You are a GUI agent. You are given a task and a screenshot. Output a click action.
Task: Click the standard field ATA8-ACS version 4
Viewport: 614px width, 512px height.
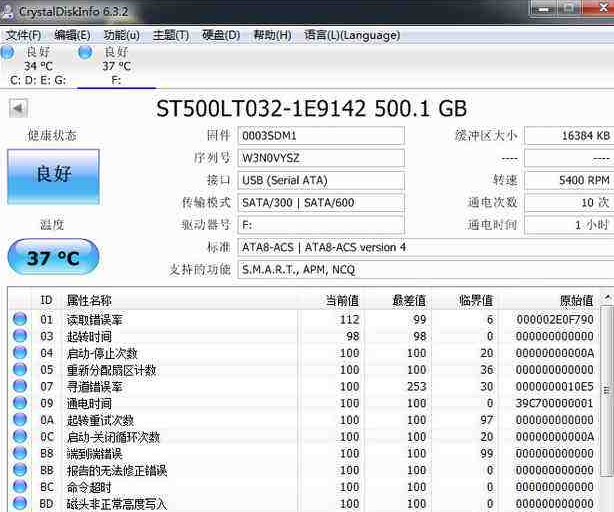426,247
